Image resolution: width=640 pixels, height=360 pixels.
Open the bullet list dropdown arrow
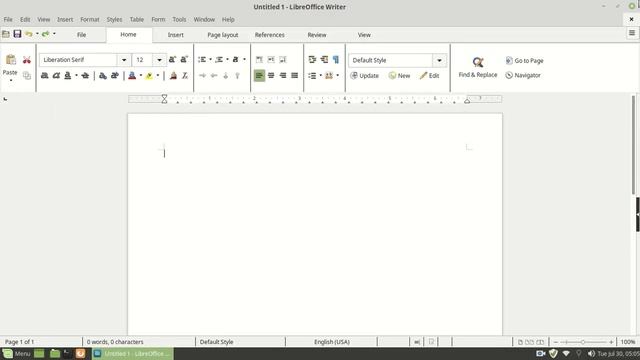coord(211,60)
